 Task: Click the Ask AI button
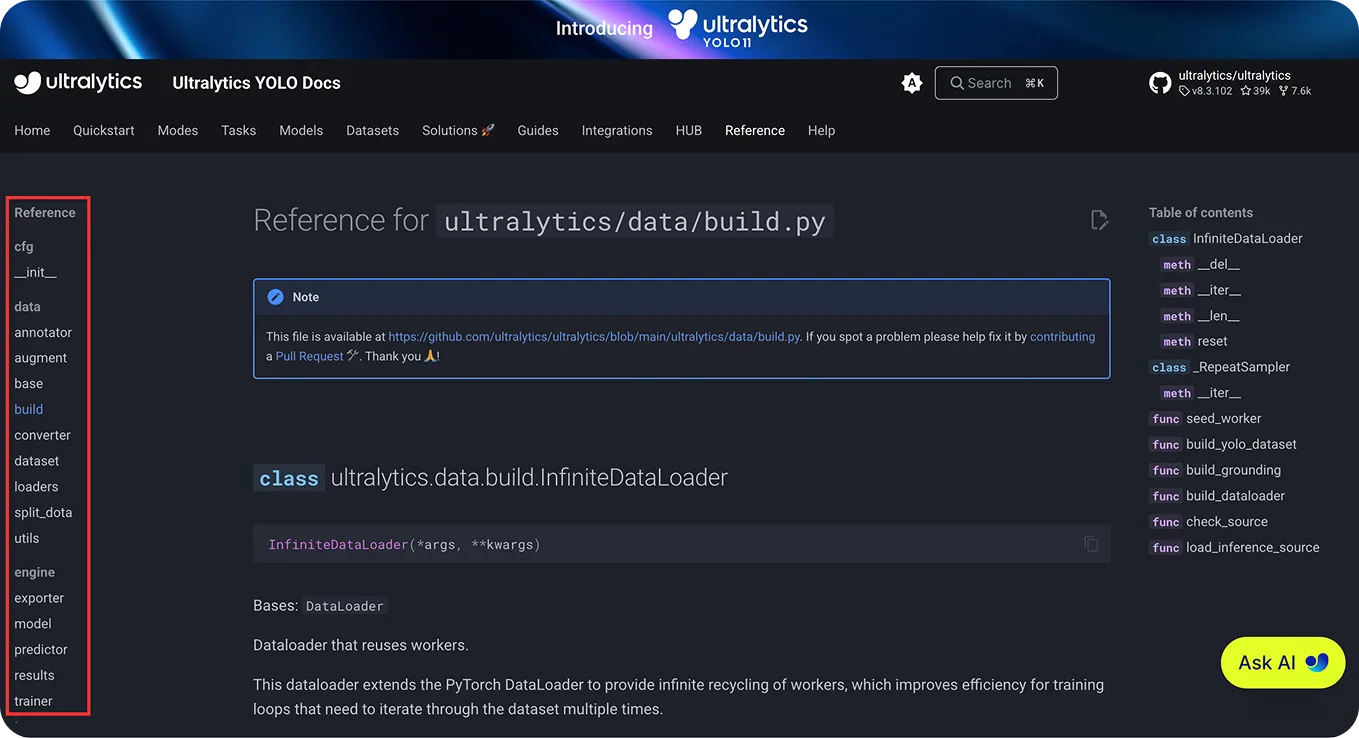[1282, 662]
